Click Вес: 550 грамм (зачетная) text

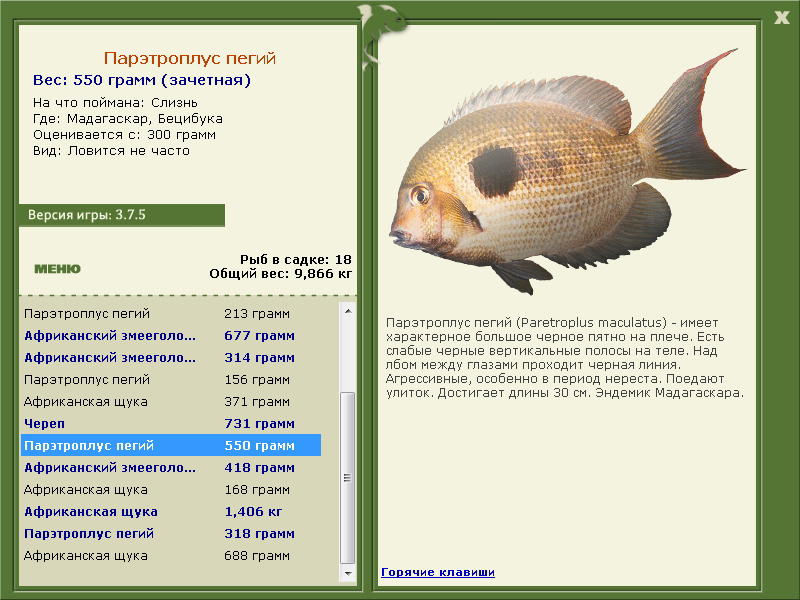click(142, 80)
